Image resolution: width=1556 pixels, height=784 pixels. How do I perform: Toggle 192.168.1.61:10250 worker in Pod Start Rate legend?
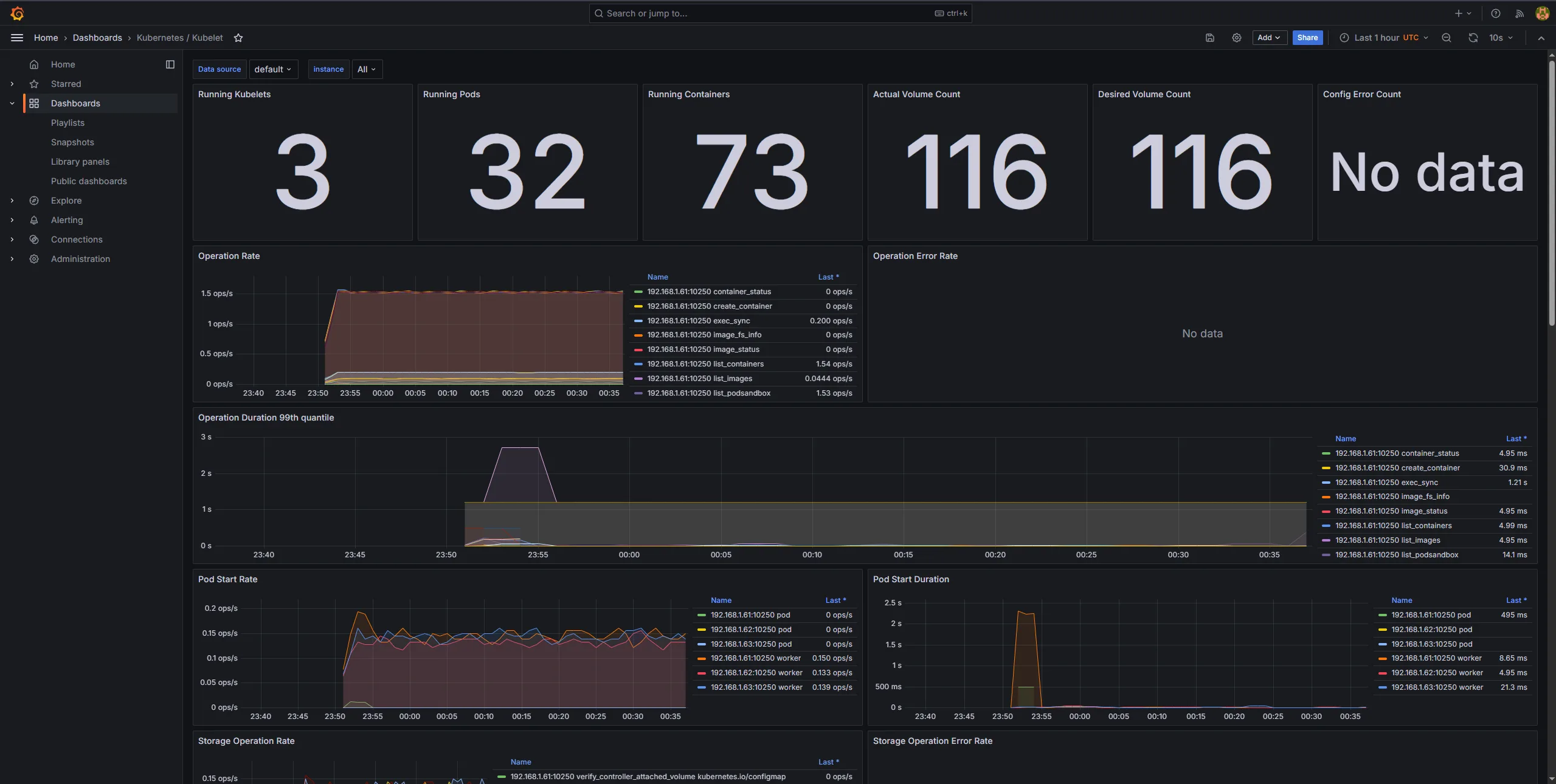[x=756, y=658]
